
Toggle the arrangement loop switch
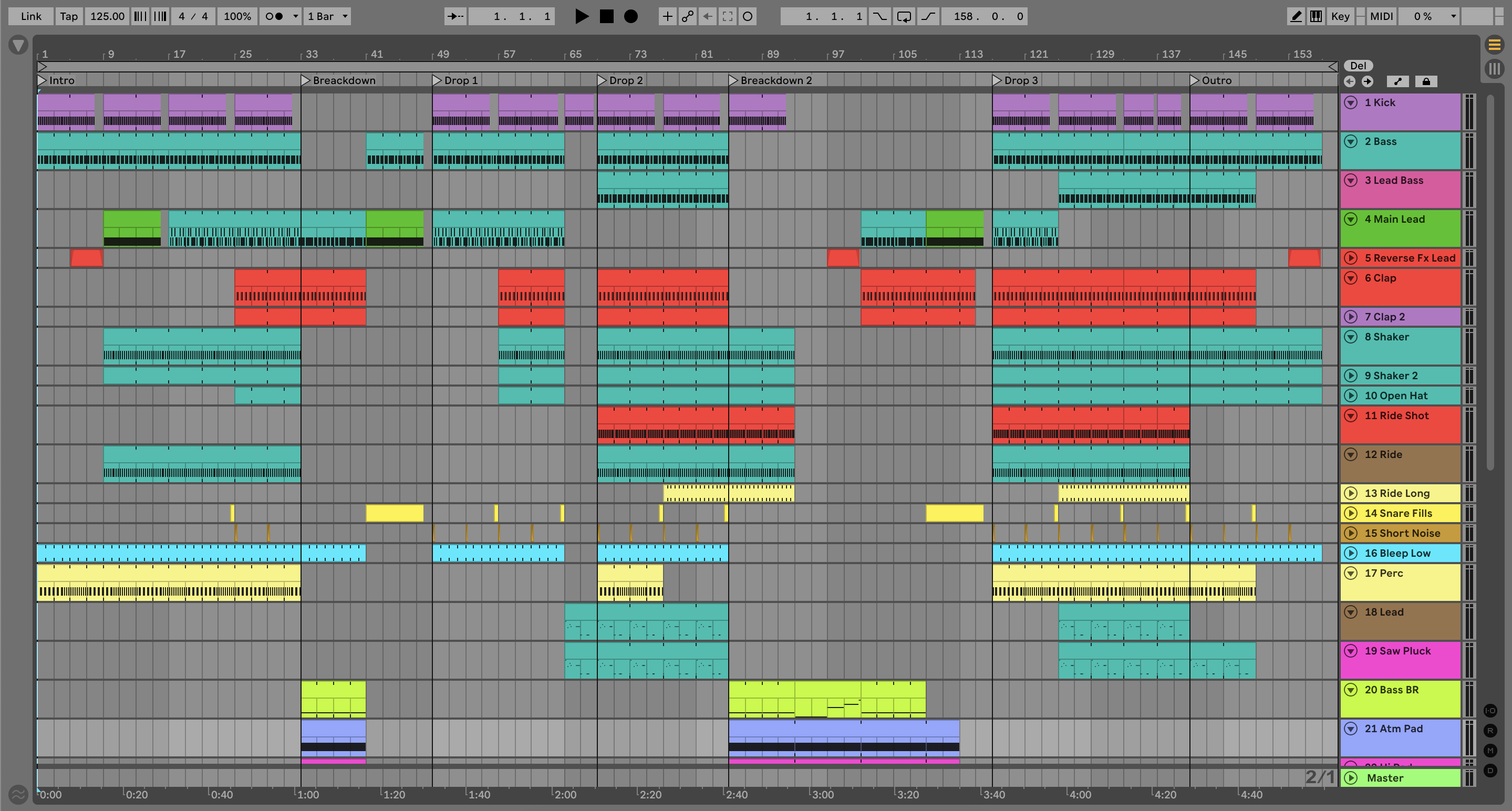click(x=904, y=16)
